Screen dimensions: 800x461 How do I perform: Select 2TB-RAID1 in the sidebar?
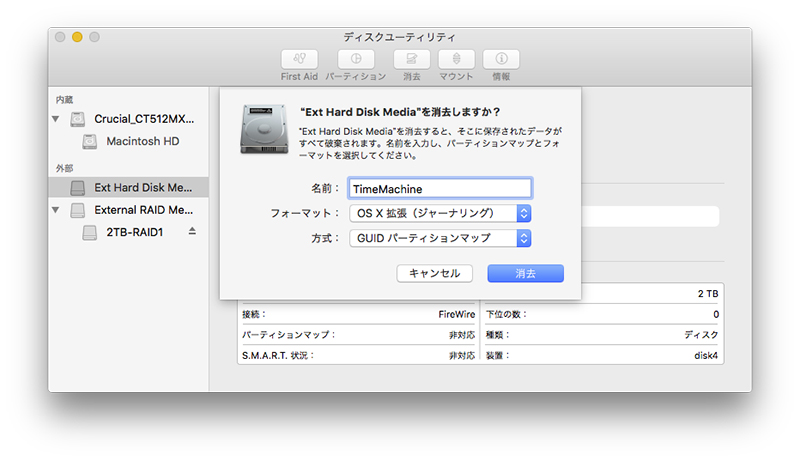pyautogui.click(x=129, y=233)
